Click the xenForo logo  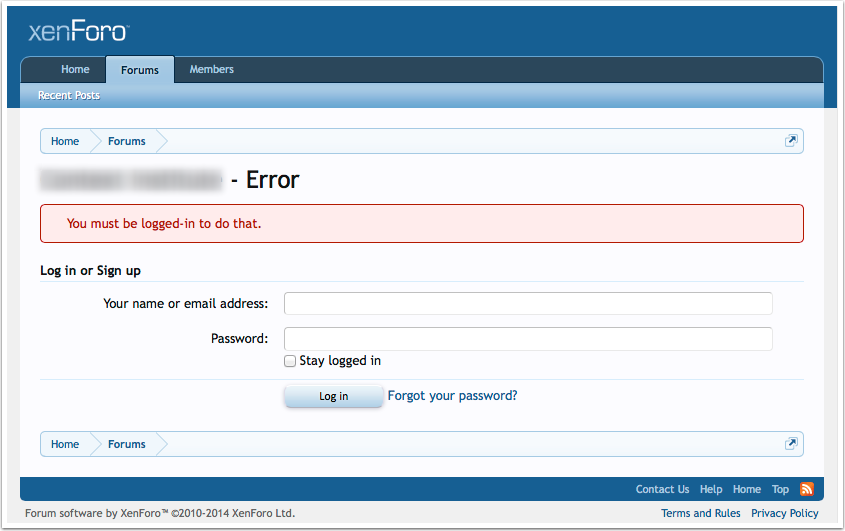(79, 31)
